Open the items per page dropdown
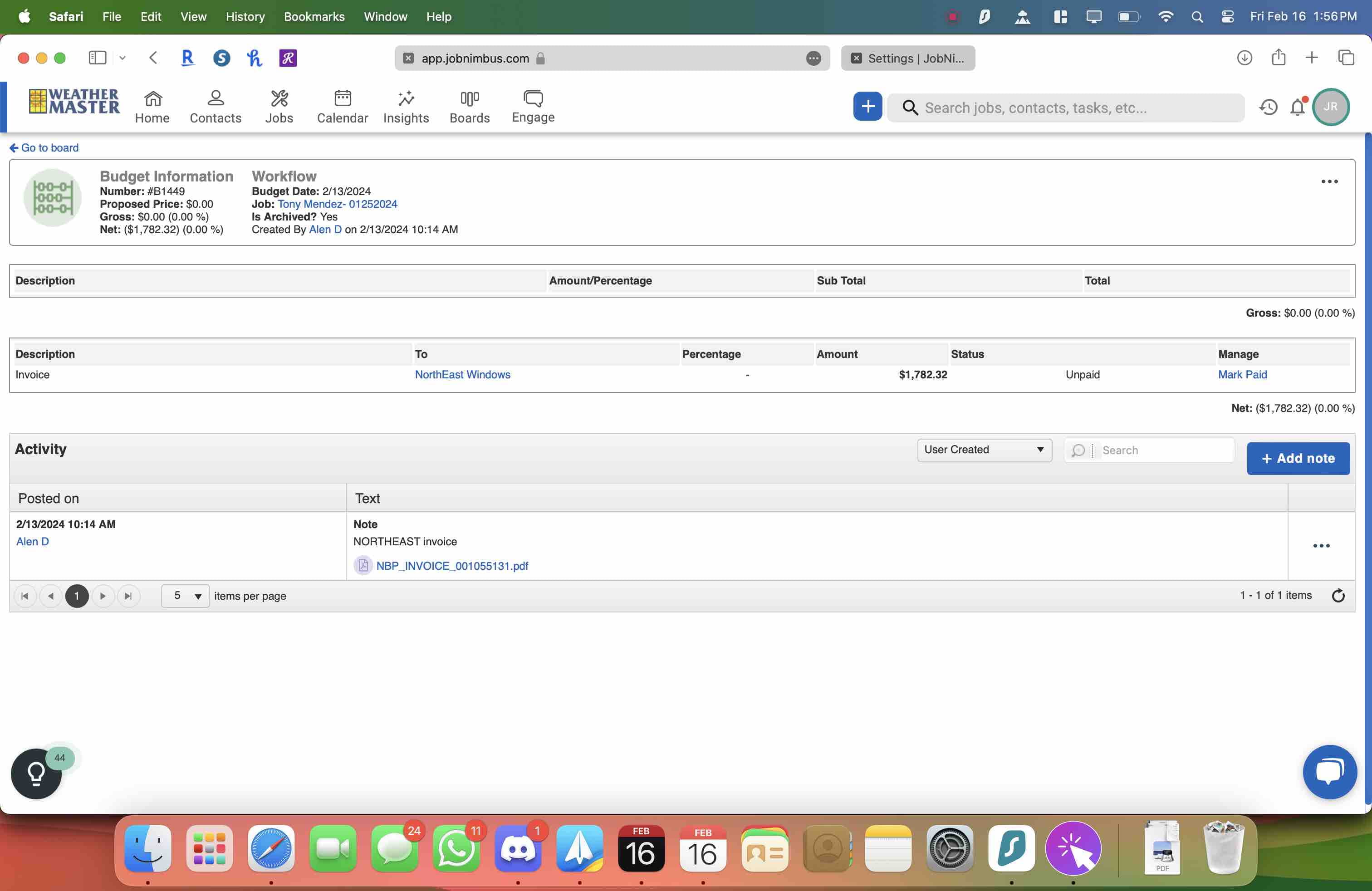 186,596
